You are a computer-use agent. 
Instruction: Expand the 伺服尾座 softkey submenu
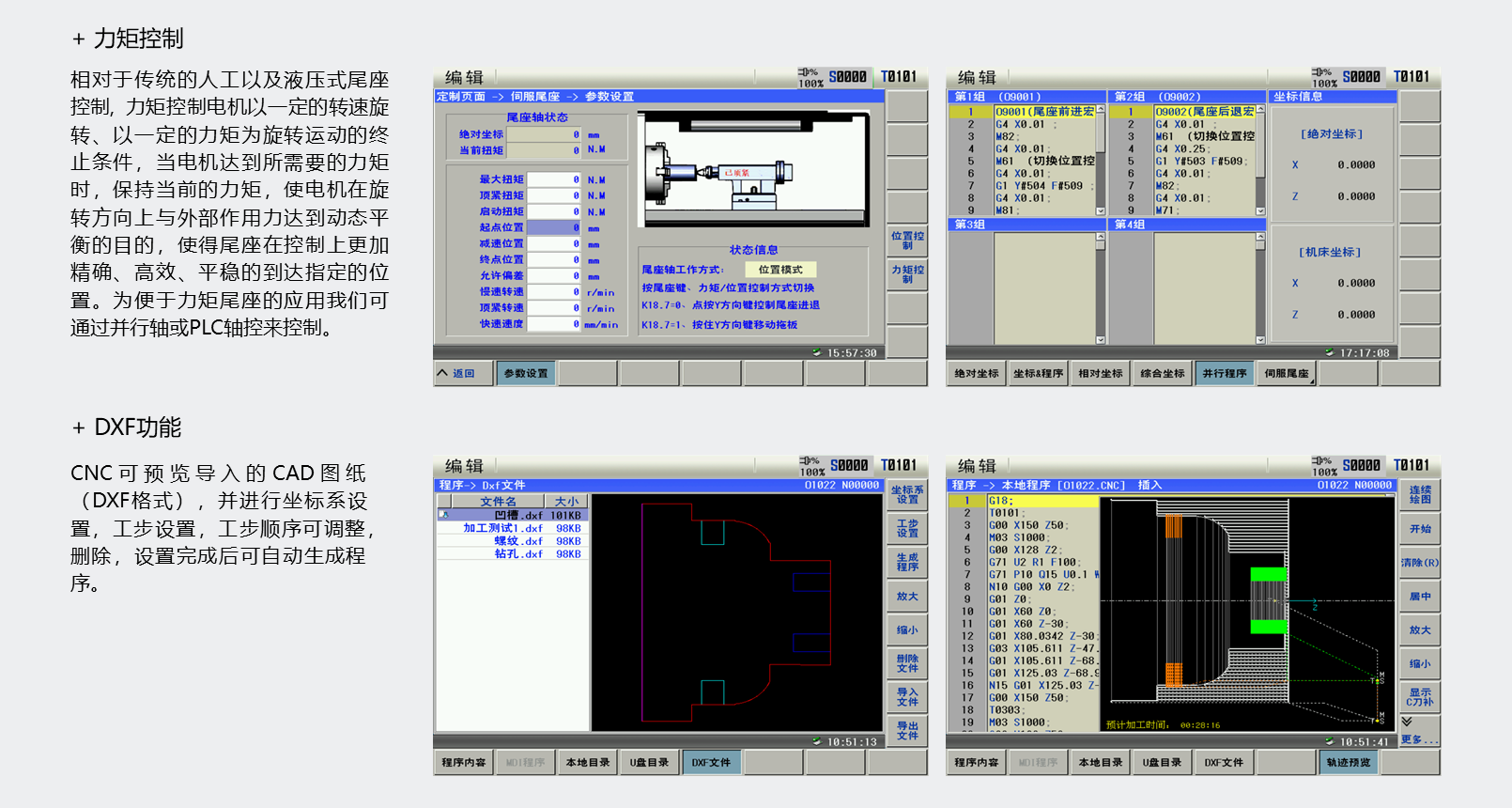click(x=1287, y=374)
